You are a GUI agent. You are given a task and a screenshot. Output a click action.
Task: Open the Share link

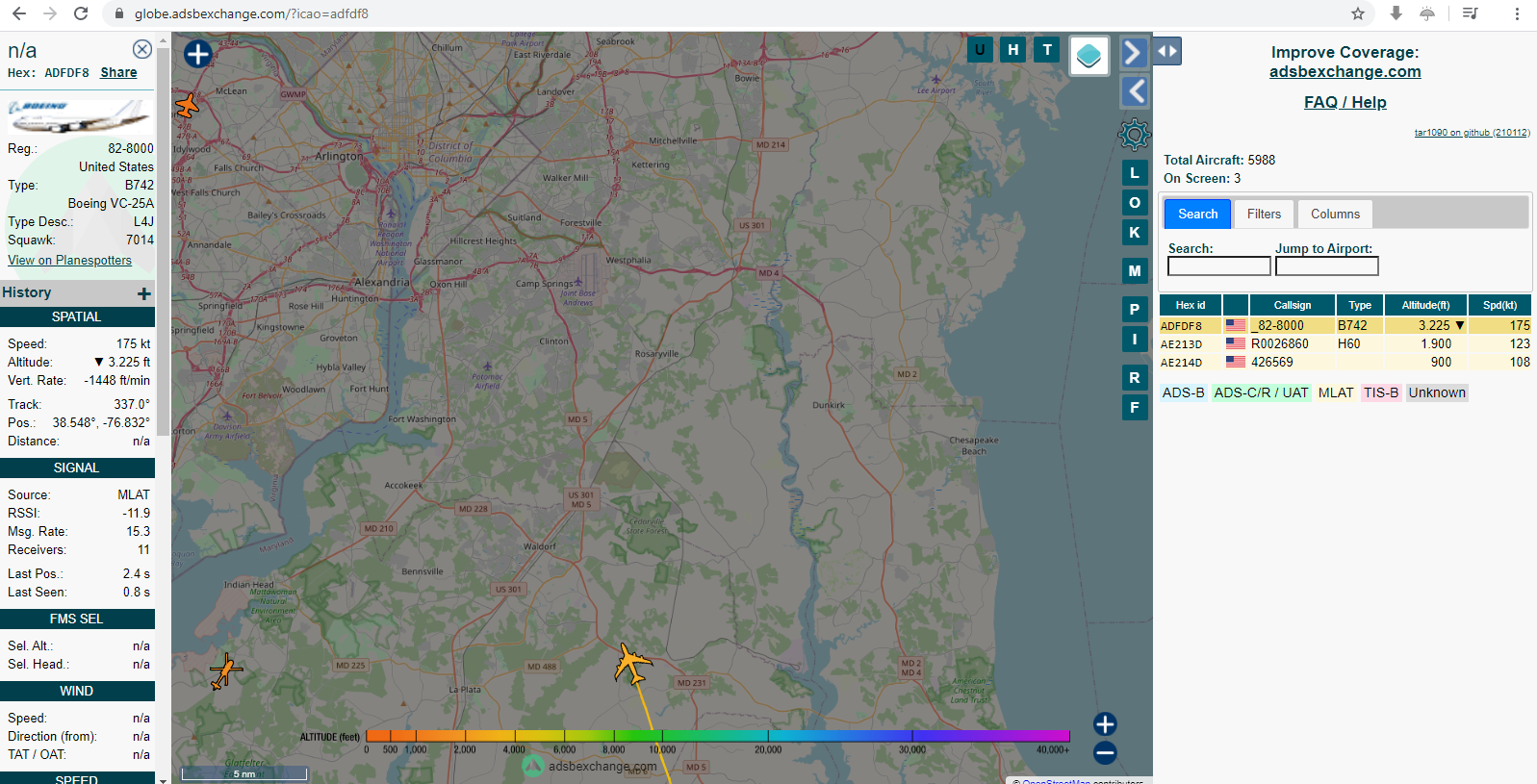point(118,72)
